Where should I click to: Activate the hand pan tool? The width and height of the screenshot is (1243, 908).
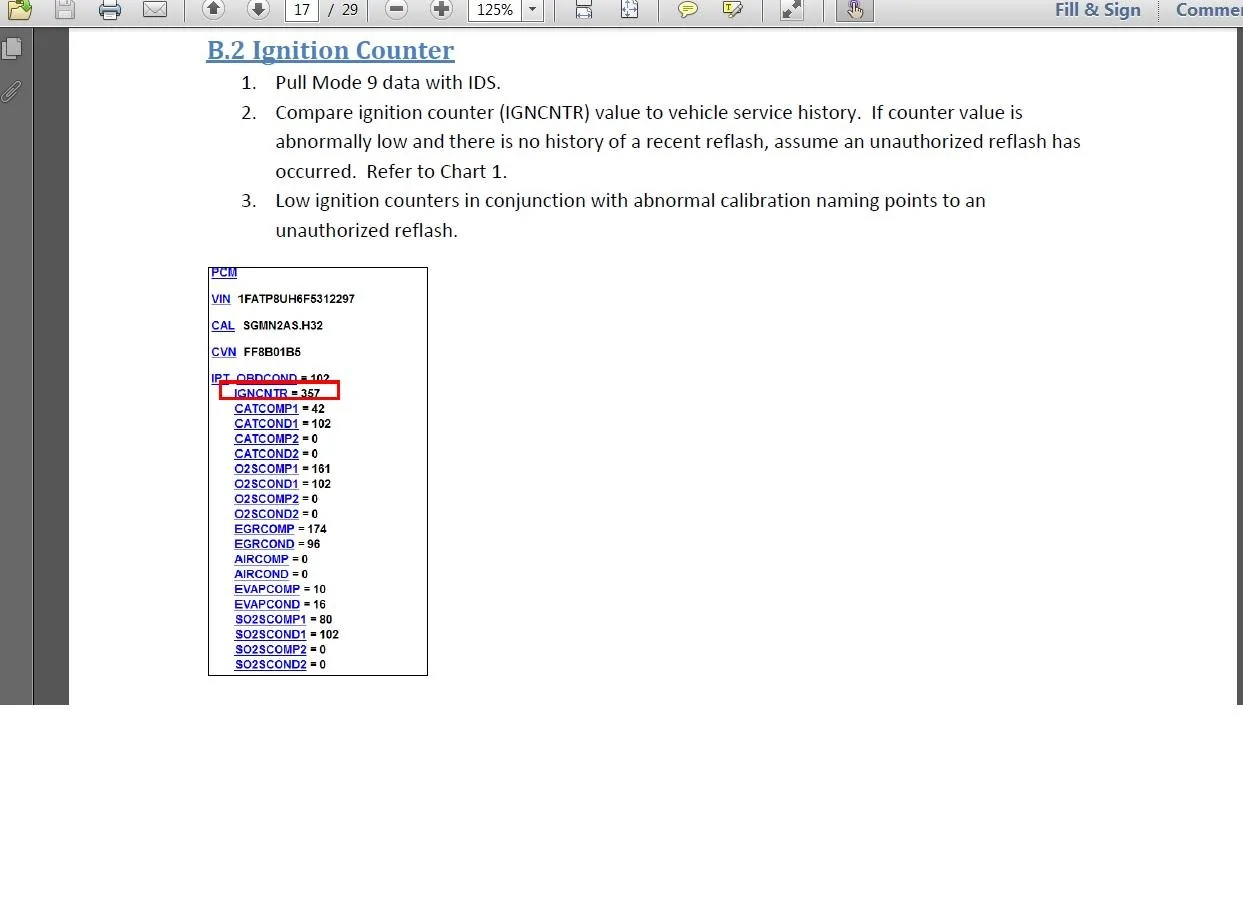coord(854,10)
